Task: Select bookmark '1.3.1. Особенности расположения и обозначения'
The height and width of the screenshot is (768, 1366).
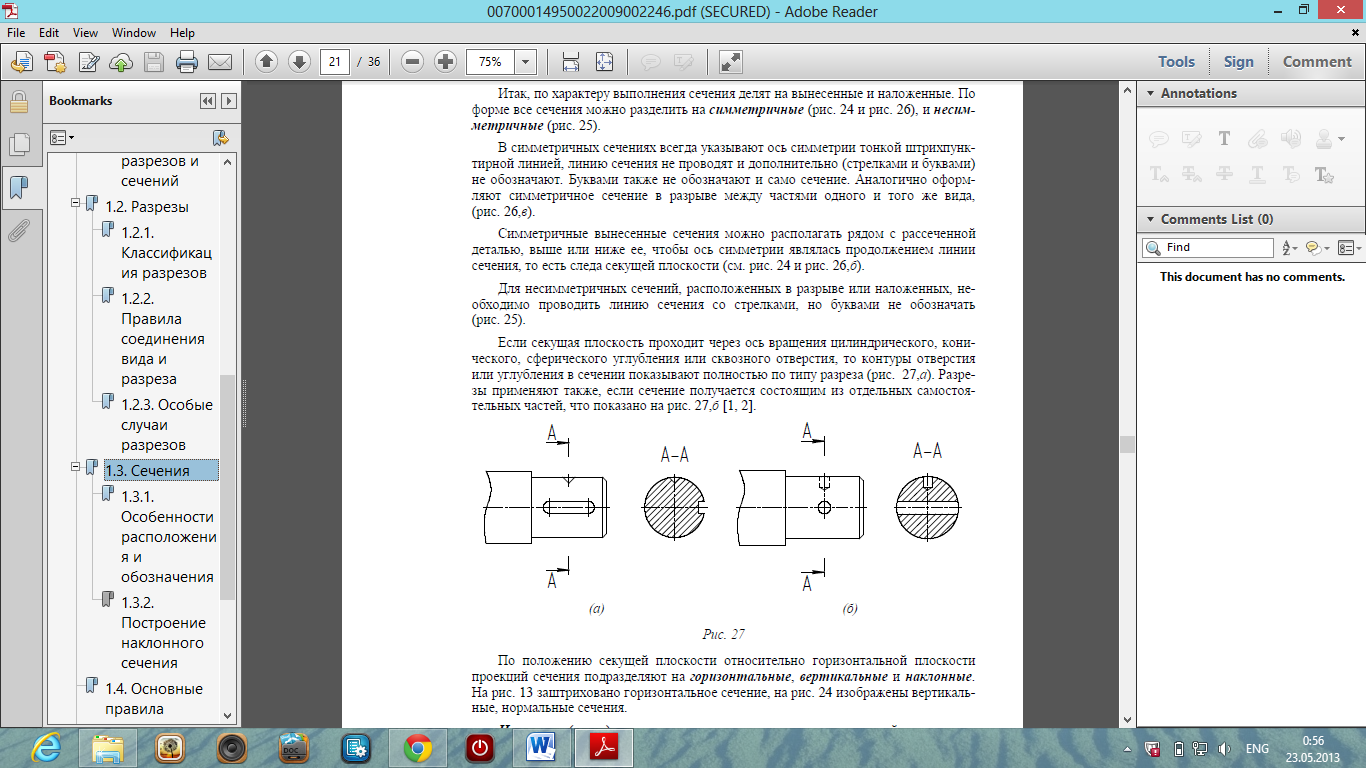Action: [x=168, y=537]
